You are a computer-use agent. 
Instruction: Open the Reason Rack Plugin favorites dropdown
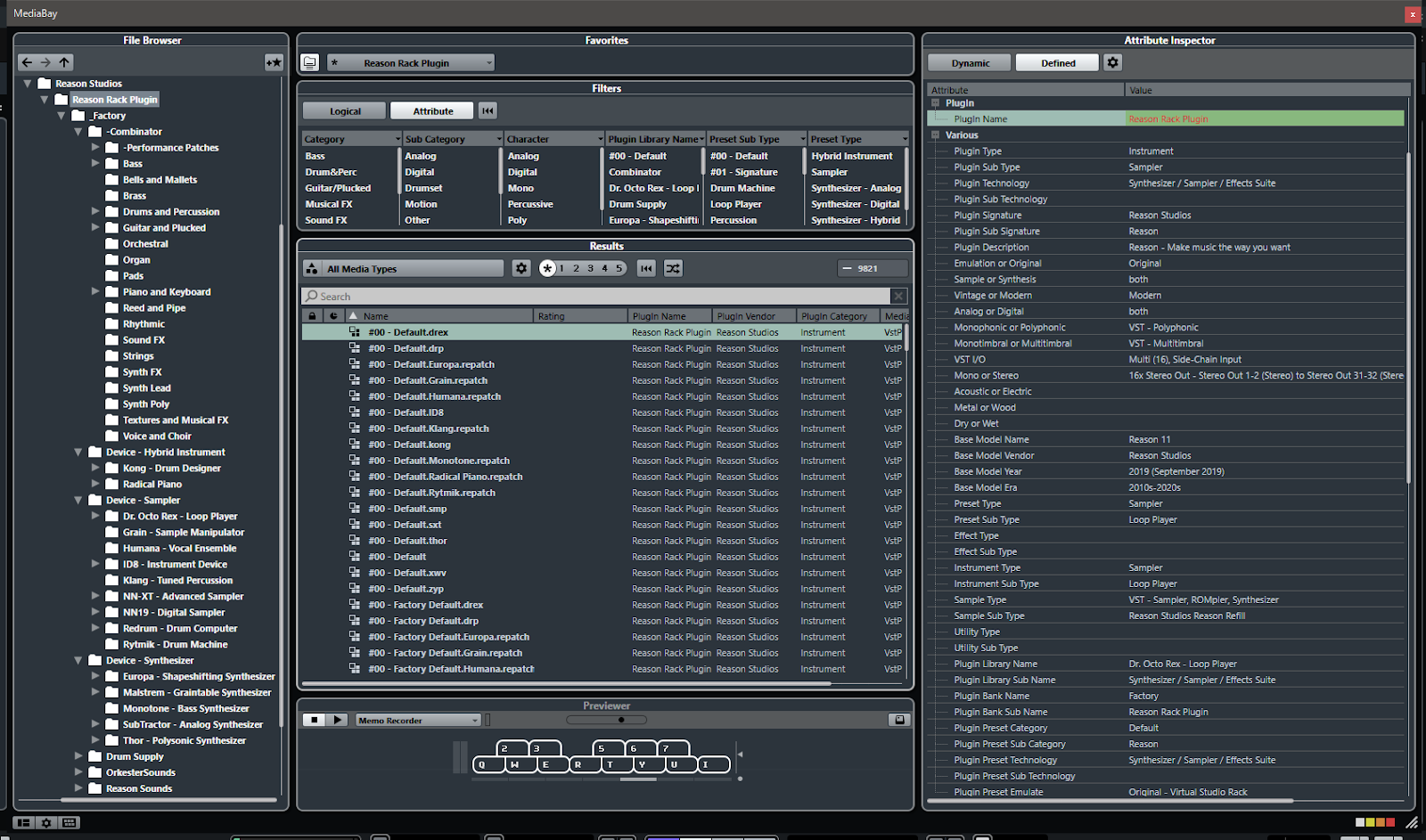coord(410,62)
